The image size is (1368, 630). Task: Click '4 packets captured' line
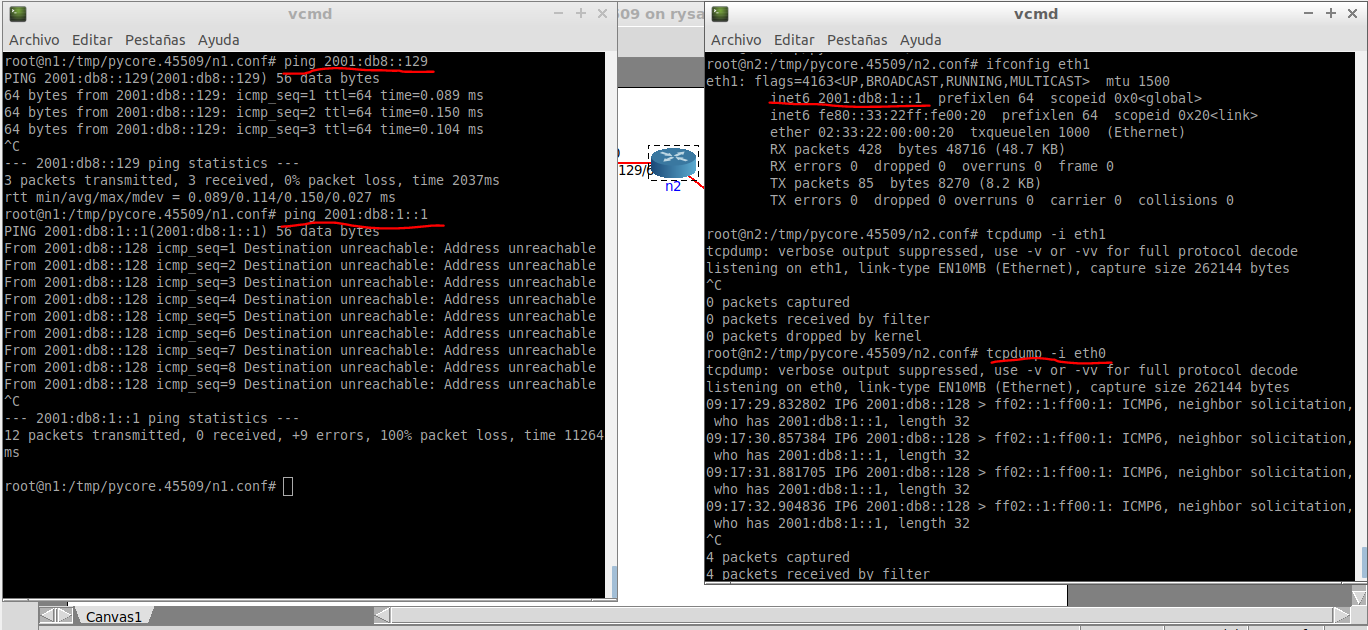[x=778, y=557]
